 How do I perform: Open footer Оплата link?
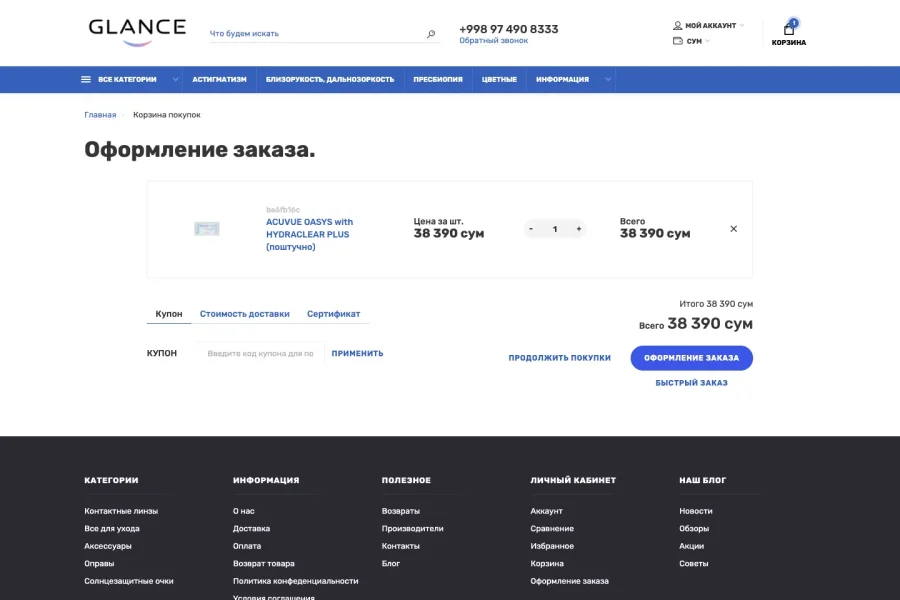point(247,546)
